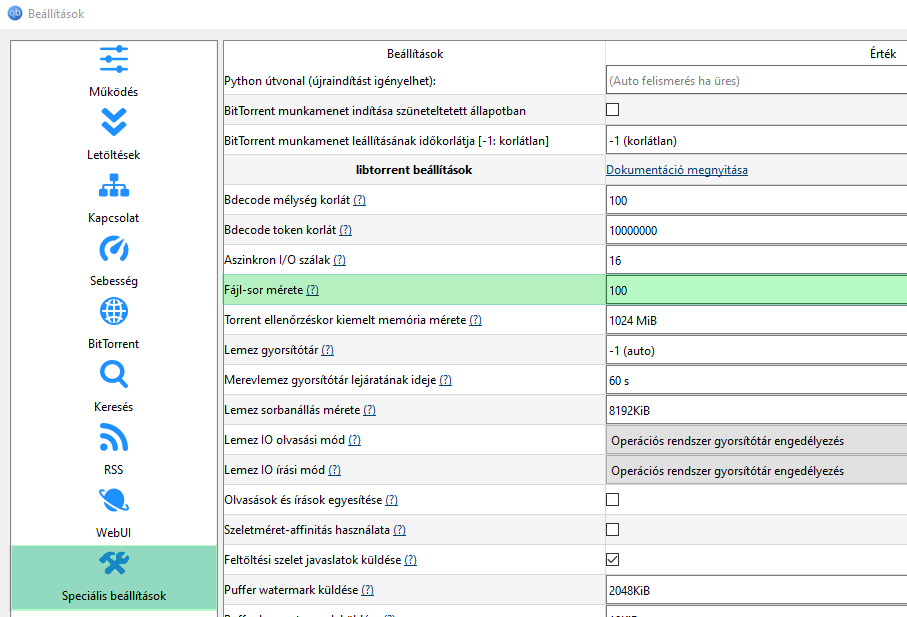Switch to Sebesség tab label

click(113, 280)
